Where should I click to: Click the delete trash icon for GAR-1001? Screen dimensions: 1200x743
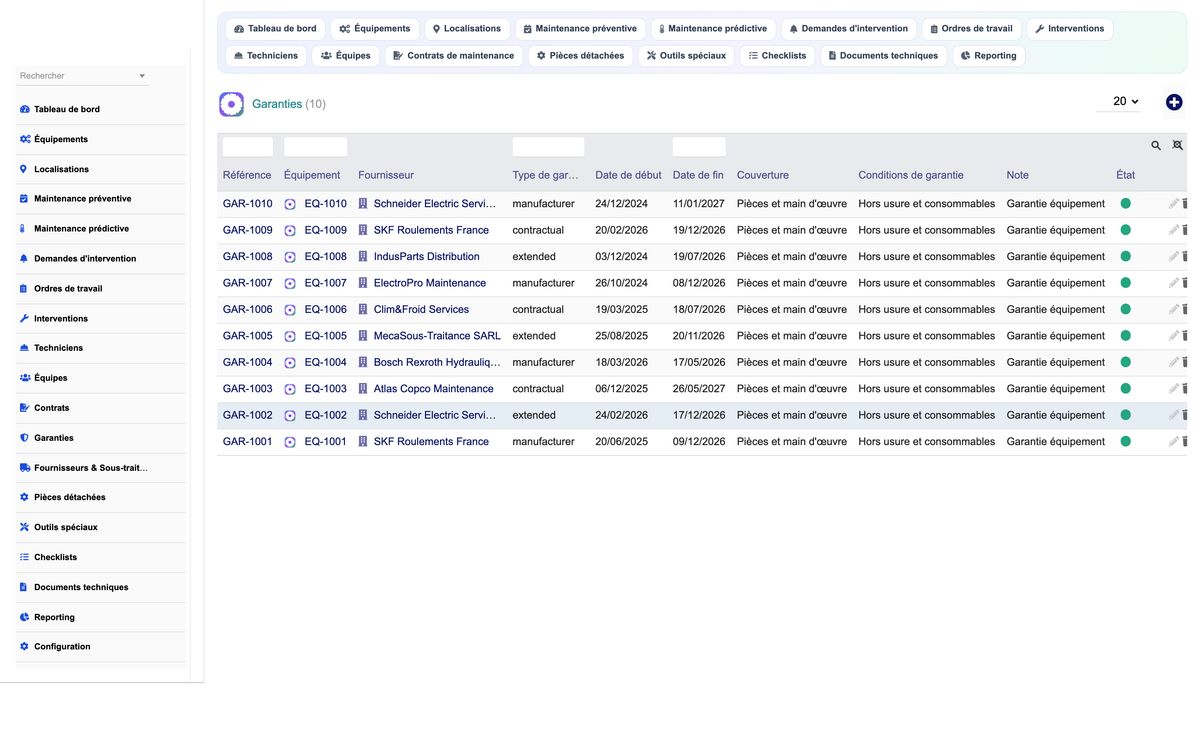(x=1185, y=441)
